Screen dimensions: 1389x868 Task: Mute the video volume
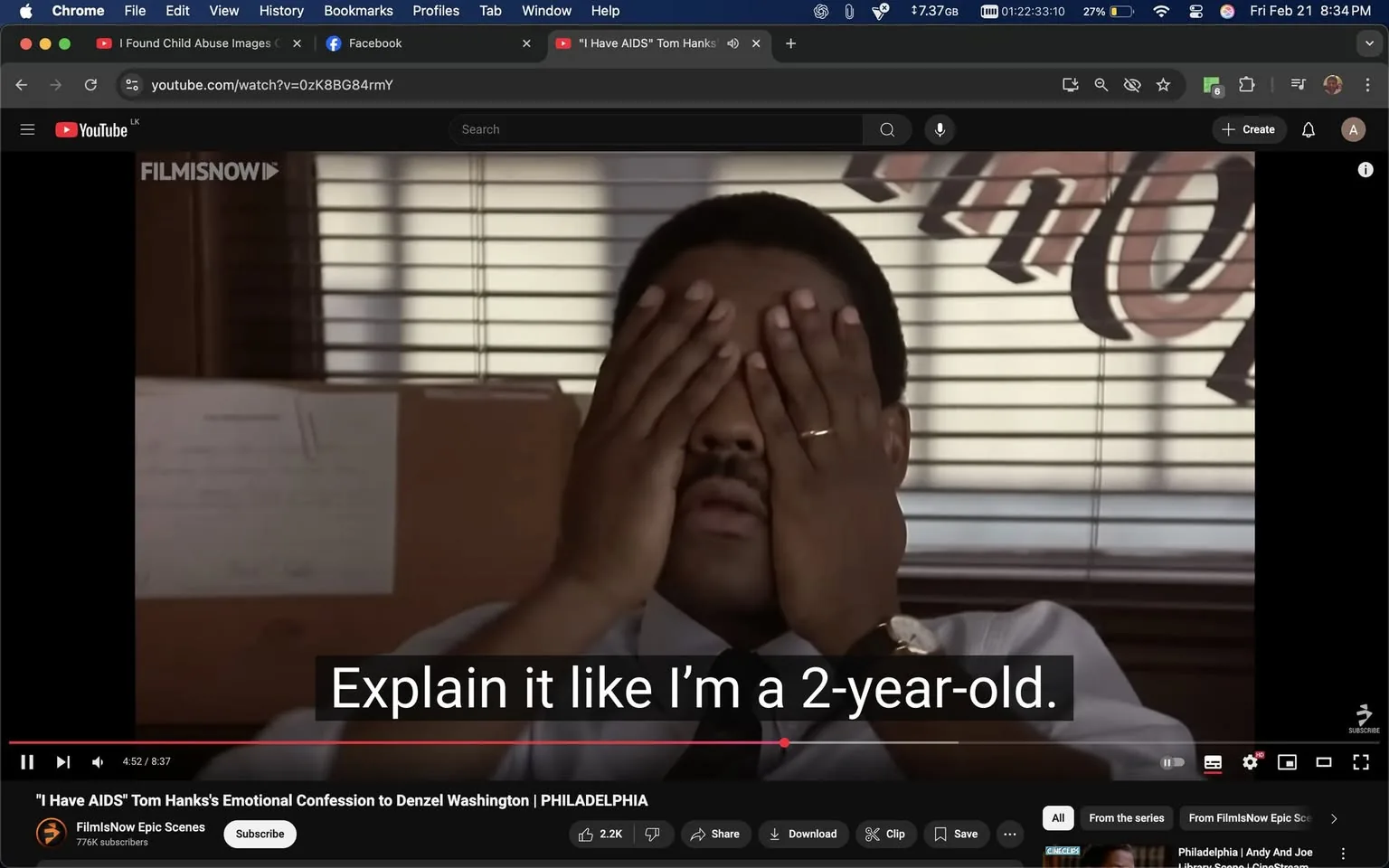(98, 762)
